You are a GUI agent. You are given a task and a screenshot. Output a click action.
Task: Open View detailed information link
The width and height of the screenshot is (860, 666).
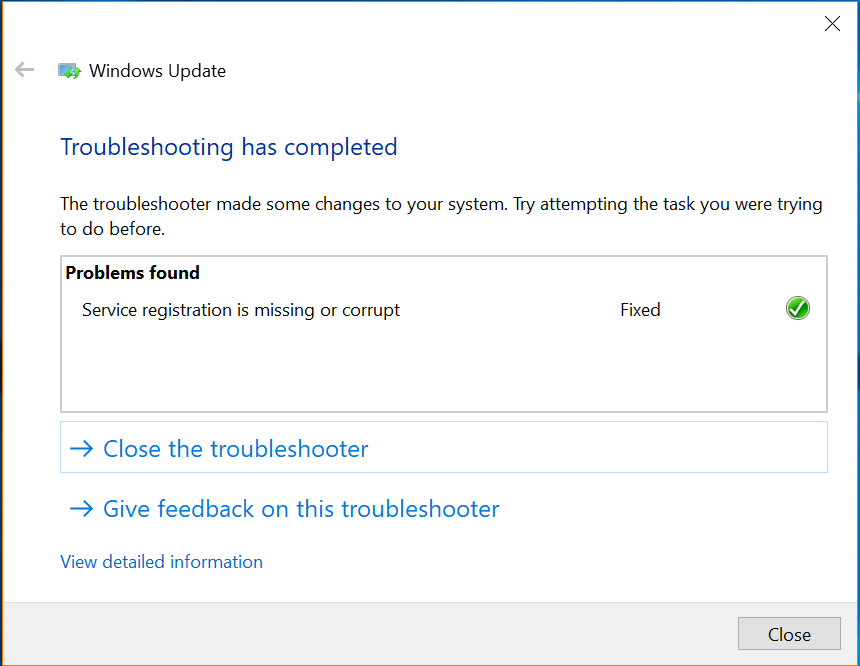click(161, 562)
